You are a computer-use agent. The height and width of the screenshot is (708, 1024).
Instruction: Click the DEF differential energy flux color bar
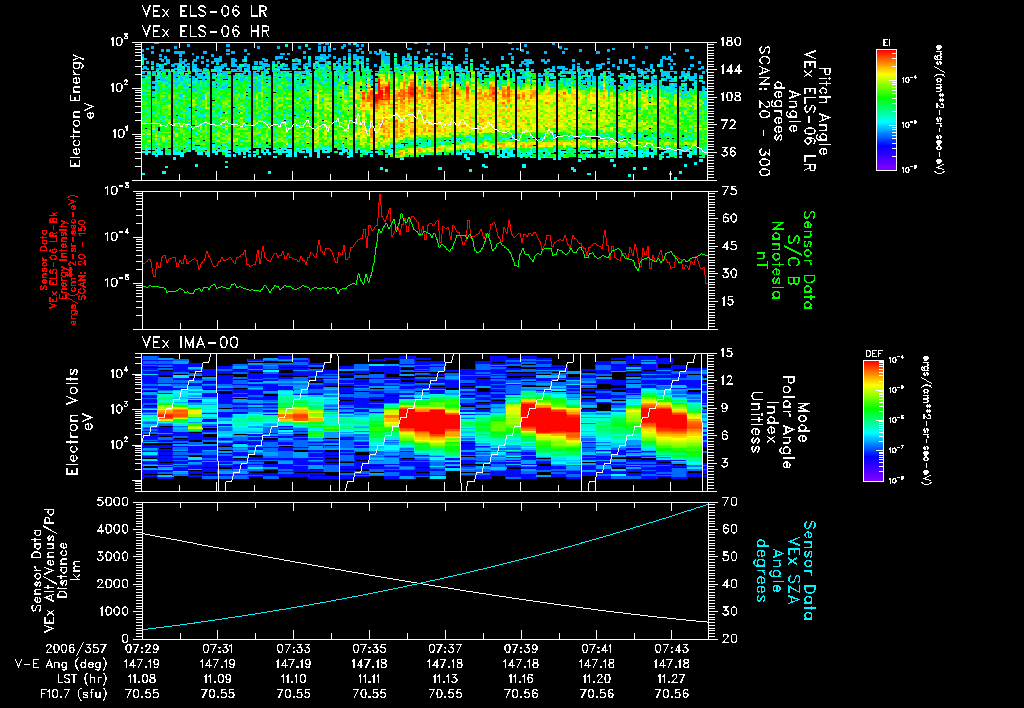coord(873,421)
